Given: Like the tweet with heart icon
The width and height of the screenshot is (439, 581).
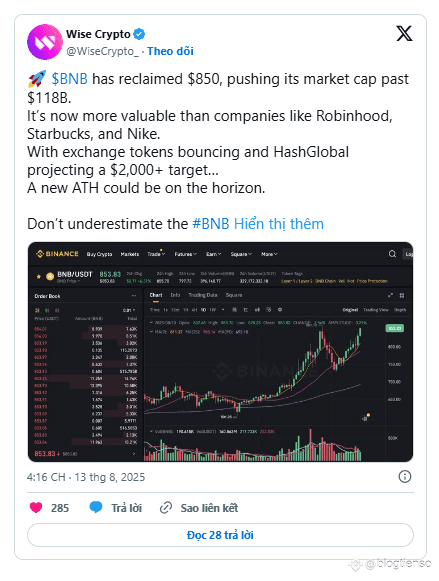Looking at the screenshot, I should tap(36, 508).
